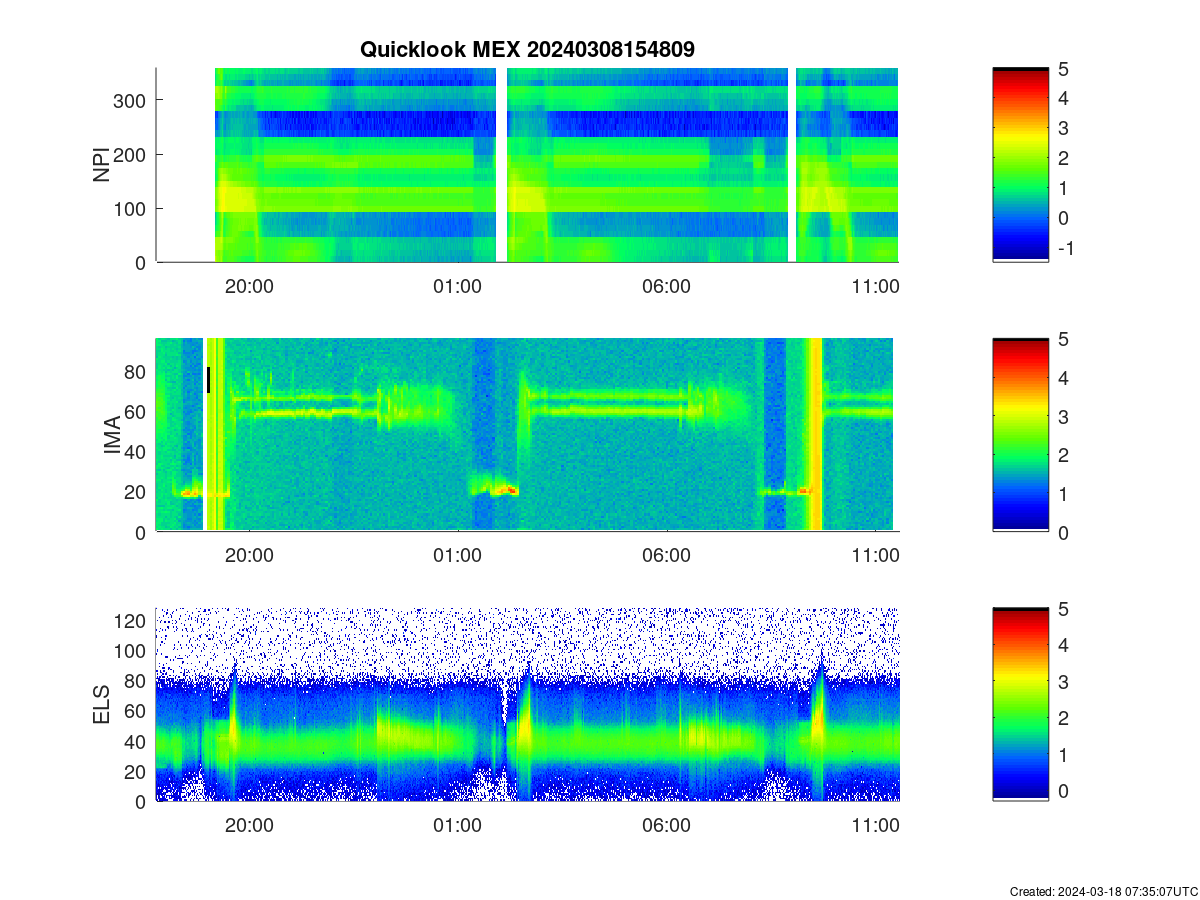The image size is (1200, 900).
Task: Click the 2 label on ELS colorbar
Action: 1063,718
